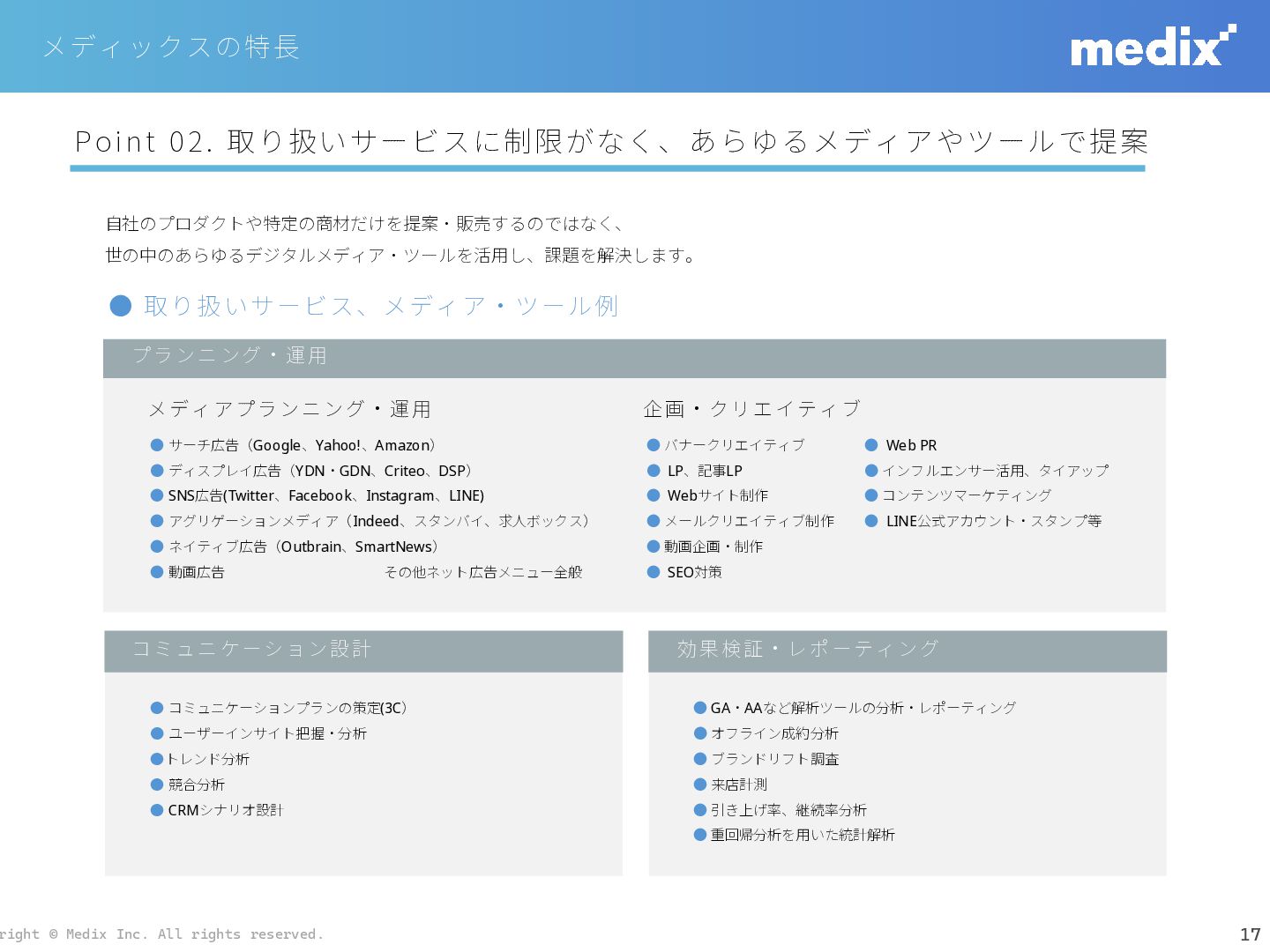
Task: Select the オフライン成約分析 item
Action: pyautogui.click(x=766, y=733)
